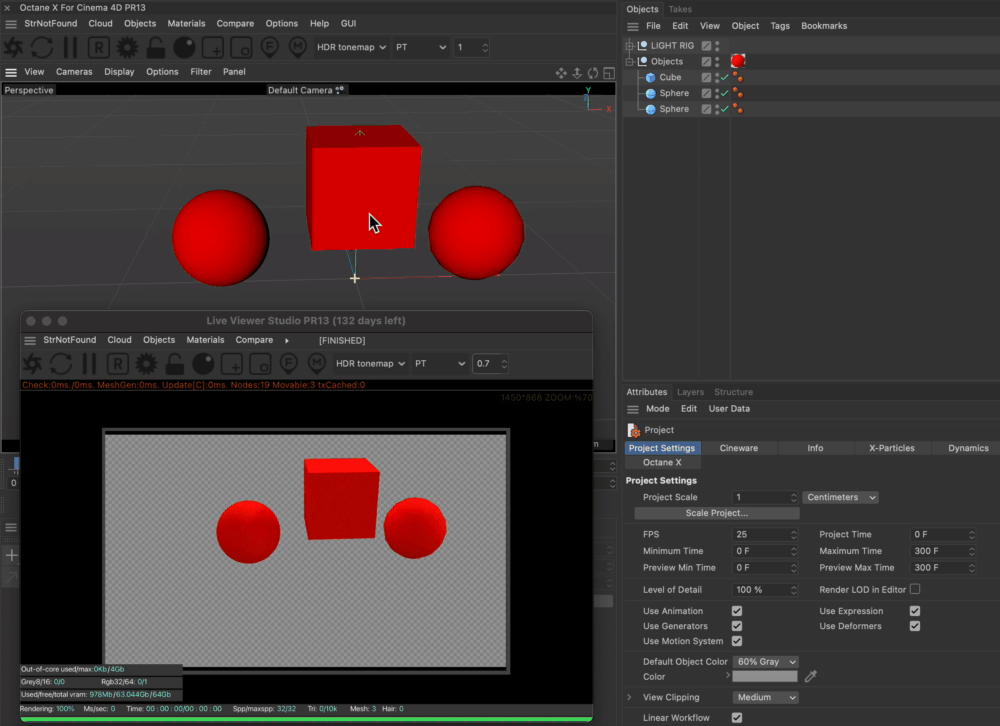Image resolution: width=1000 pixels, height=726 pixels.
Task: Toggle the lock resolution padlock icon in the top toolbar
Action: [x=156, y=47]
